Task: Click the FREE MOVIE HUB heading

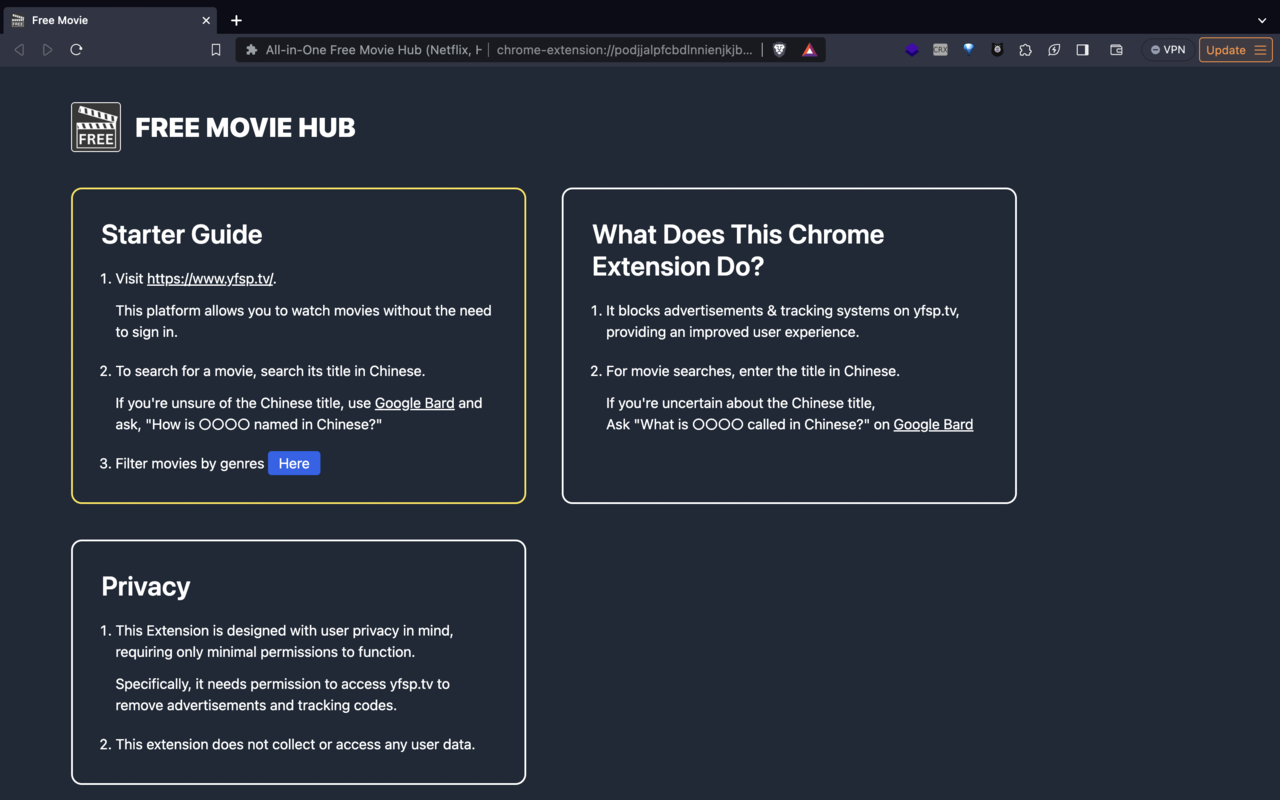Action: (x=245, y=127)
